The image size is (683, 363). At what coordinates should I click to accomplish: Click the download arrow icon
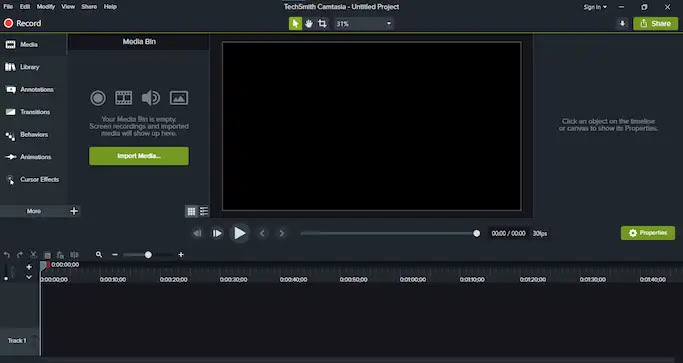[622, 24]
